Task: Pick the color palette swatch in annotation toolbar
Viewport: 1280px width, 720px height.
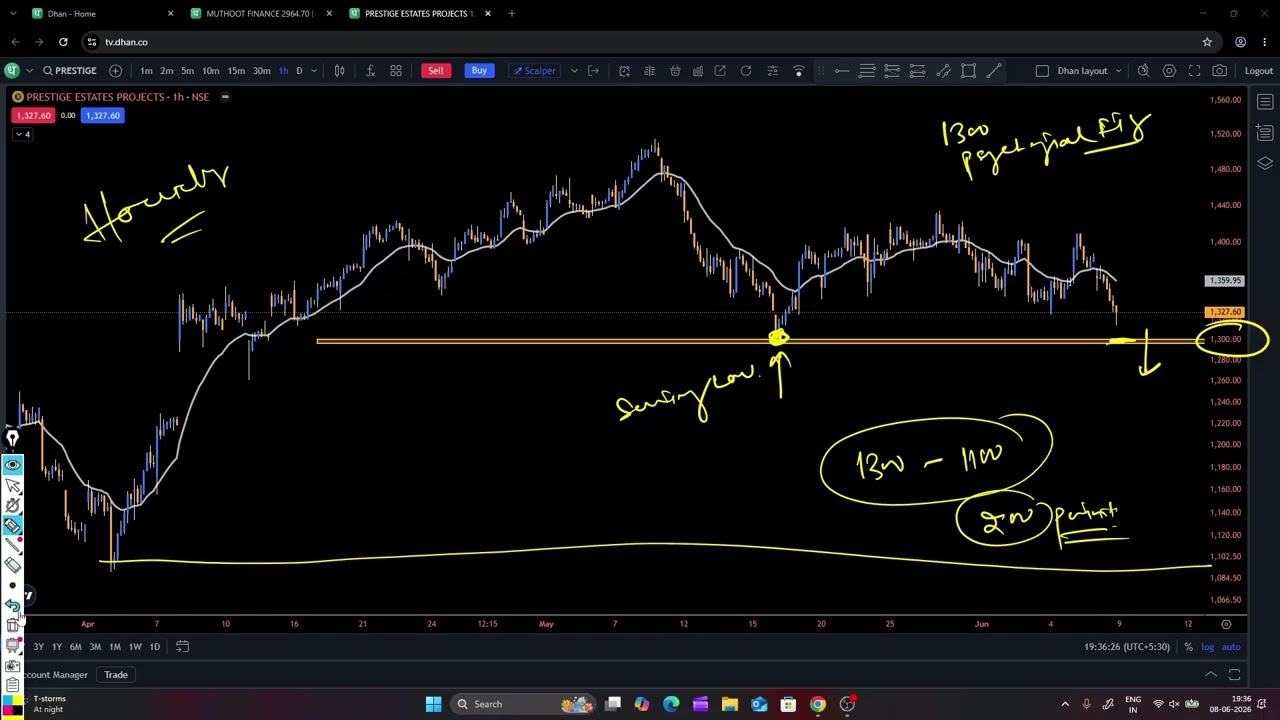Action: point(13,707)
